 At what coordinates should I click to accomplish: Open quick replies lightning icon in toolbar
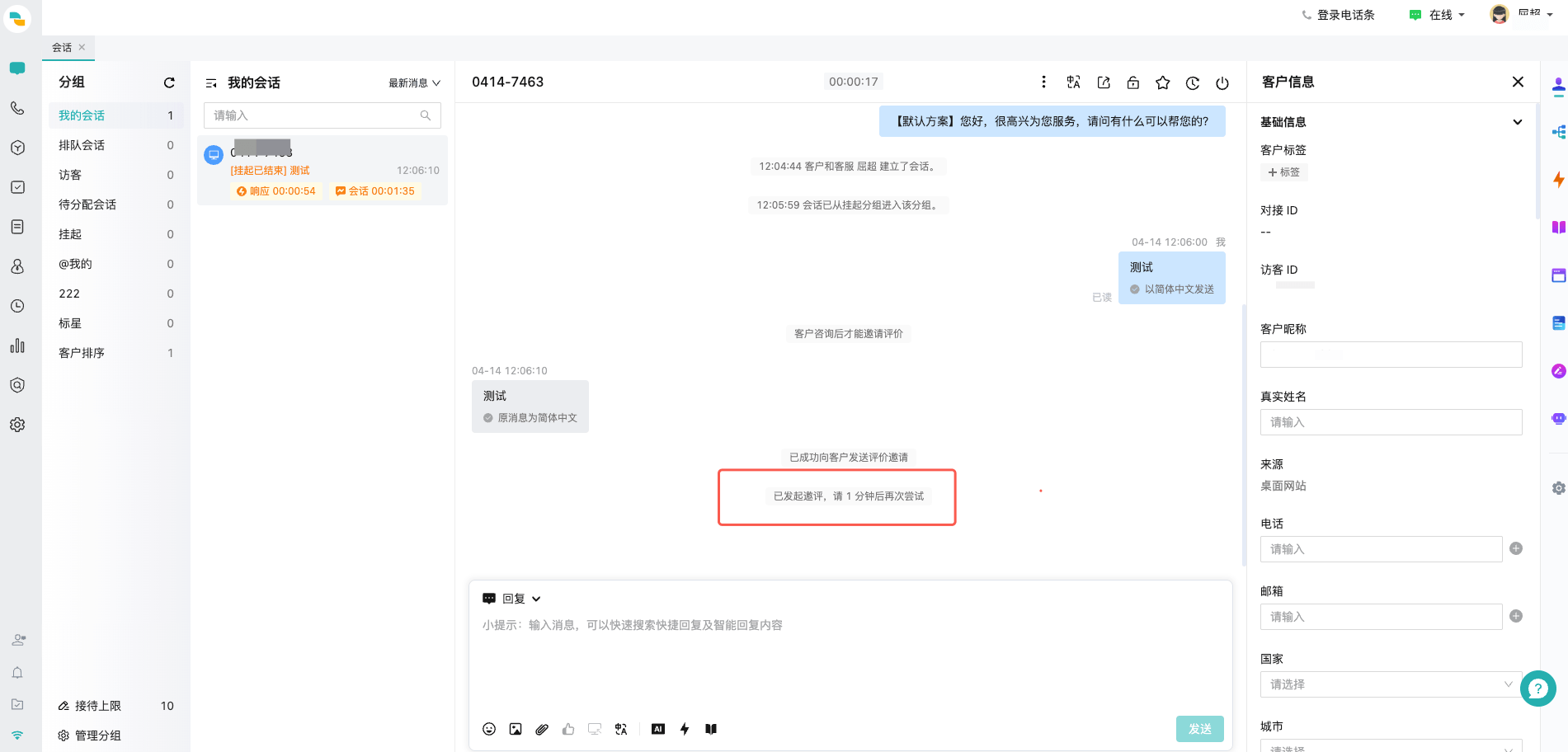[685, 729]
